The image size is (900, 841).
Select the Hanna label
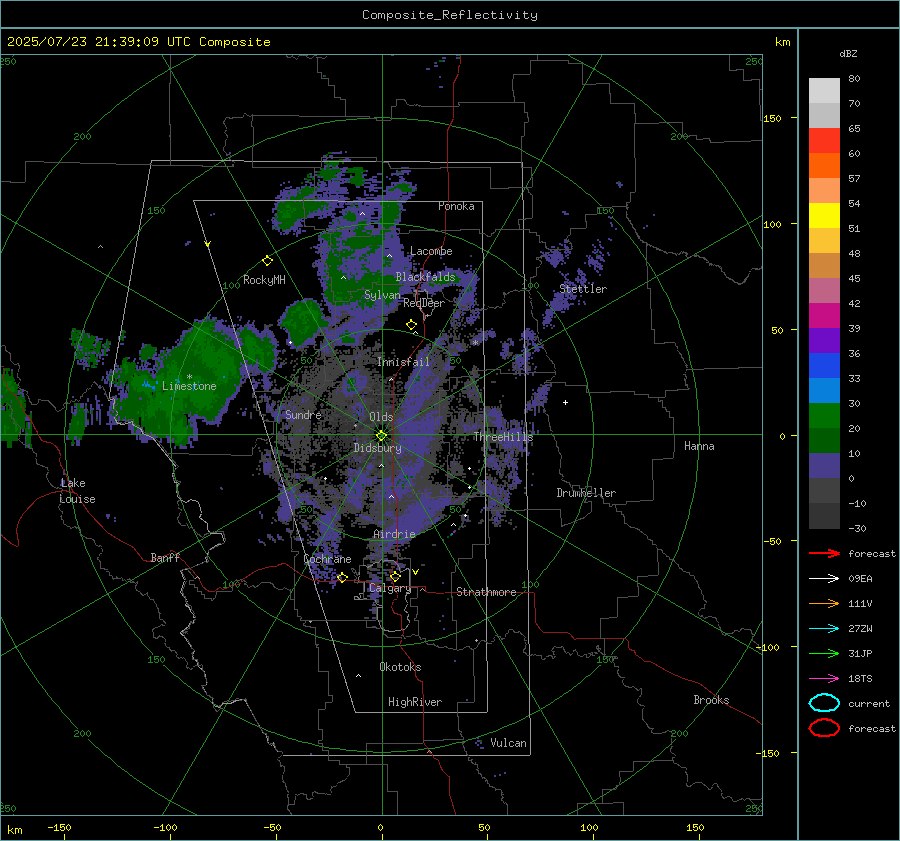click(x=699, y=446)
